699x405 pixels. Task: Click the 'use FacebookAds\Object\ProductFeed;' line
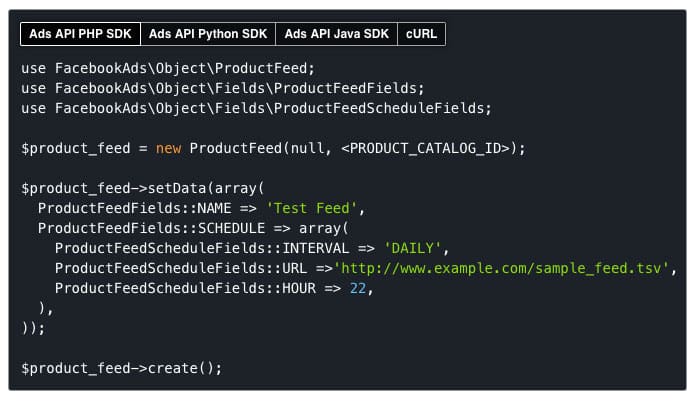coord(168,69)
